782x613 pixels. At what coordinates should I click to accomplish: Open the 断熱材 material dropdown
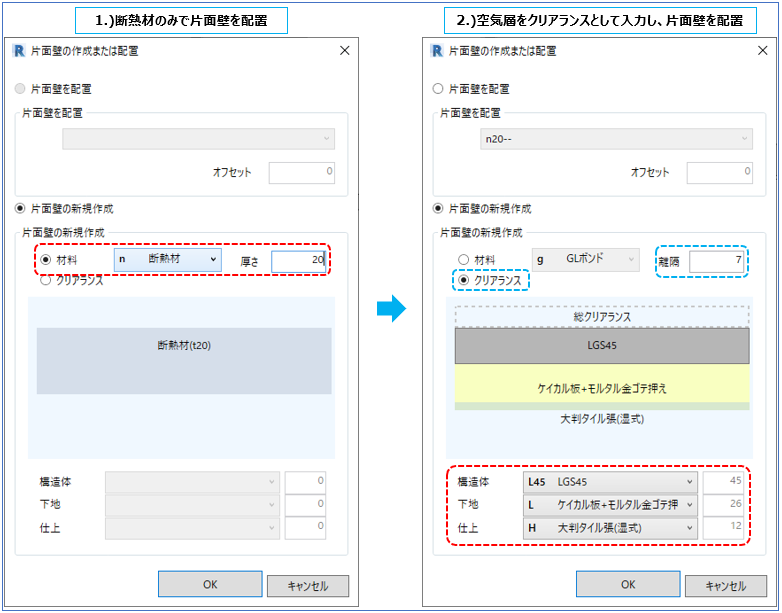pyautogui.click(x=168, y=259)
